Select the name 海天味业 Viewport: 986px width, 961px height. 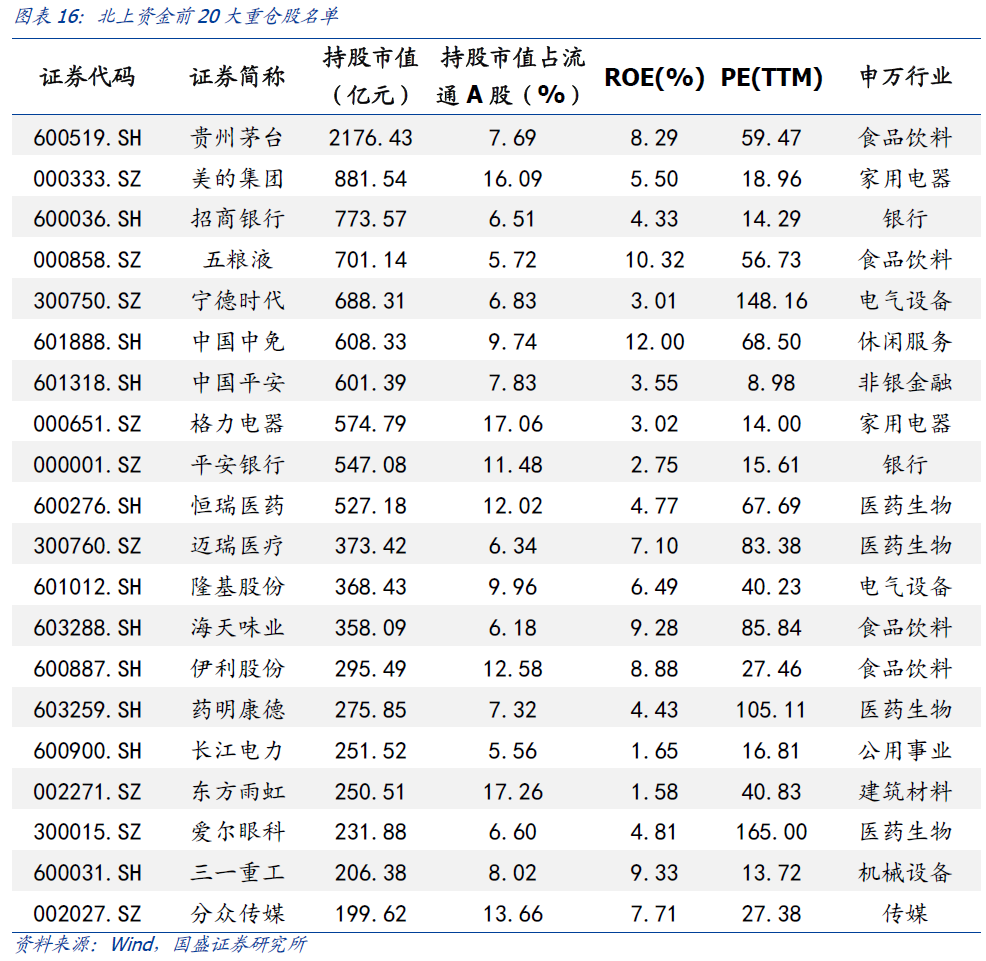[238, 628]
